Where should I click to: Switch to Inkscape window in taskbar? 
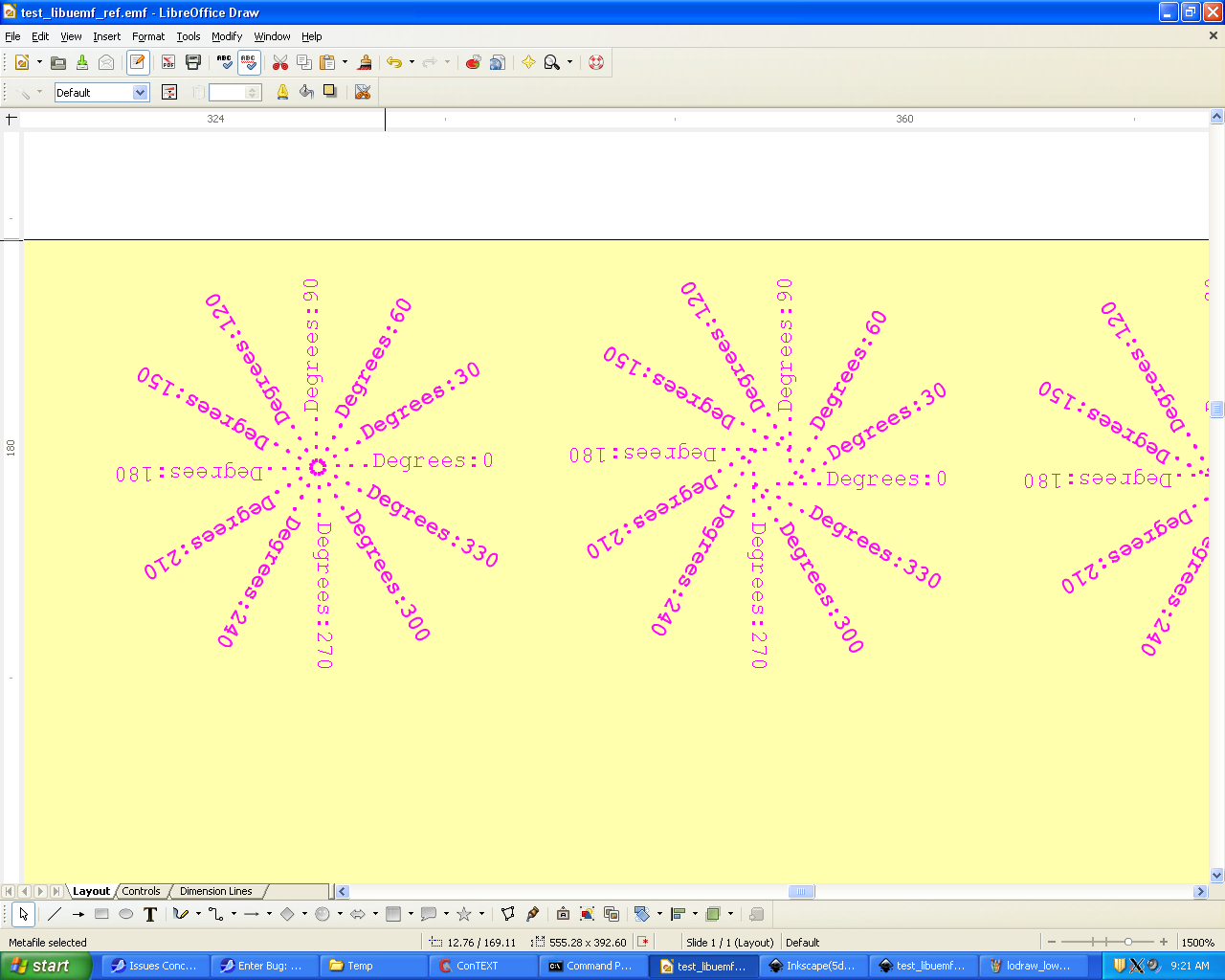click(x=813, y=966)
